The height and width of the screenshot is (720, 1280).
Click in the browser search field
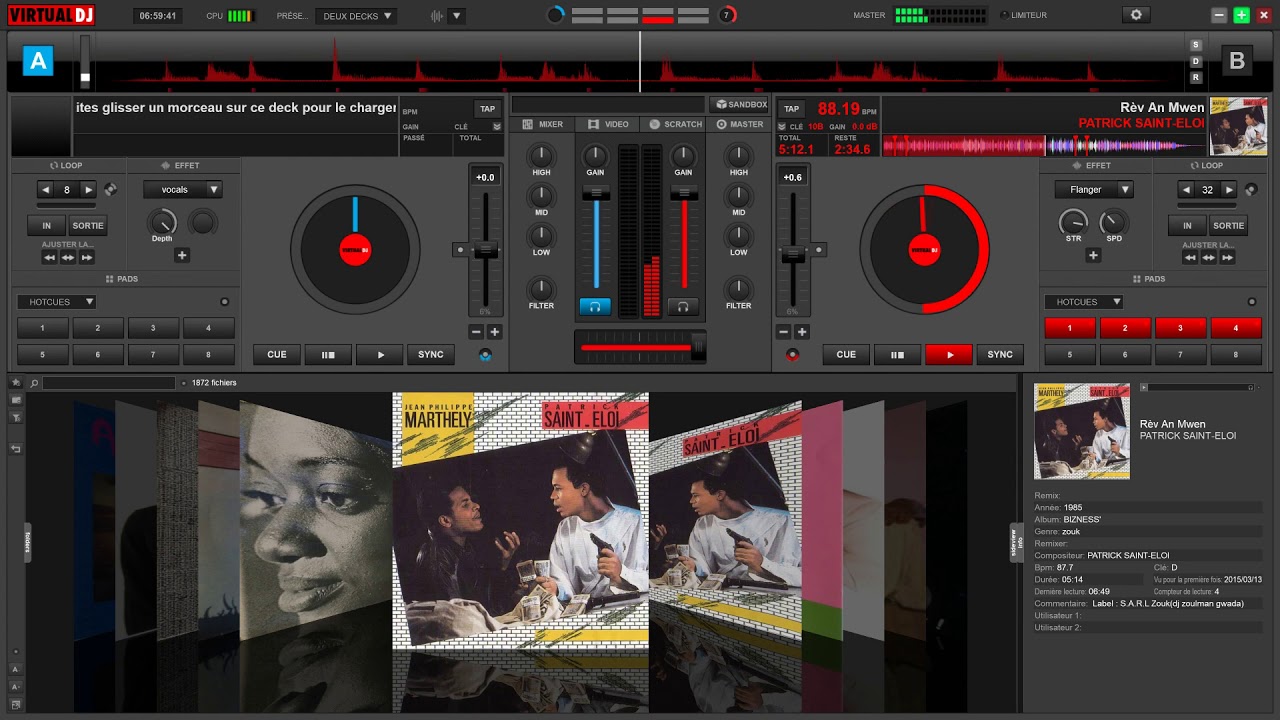click(109, 383)
